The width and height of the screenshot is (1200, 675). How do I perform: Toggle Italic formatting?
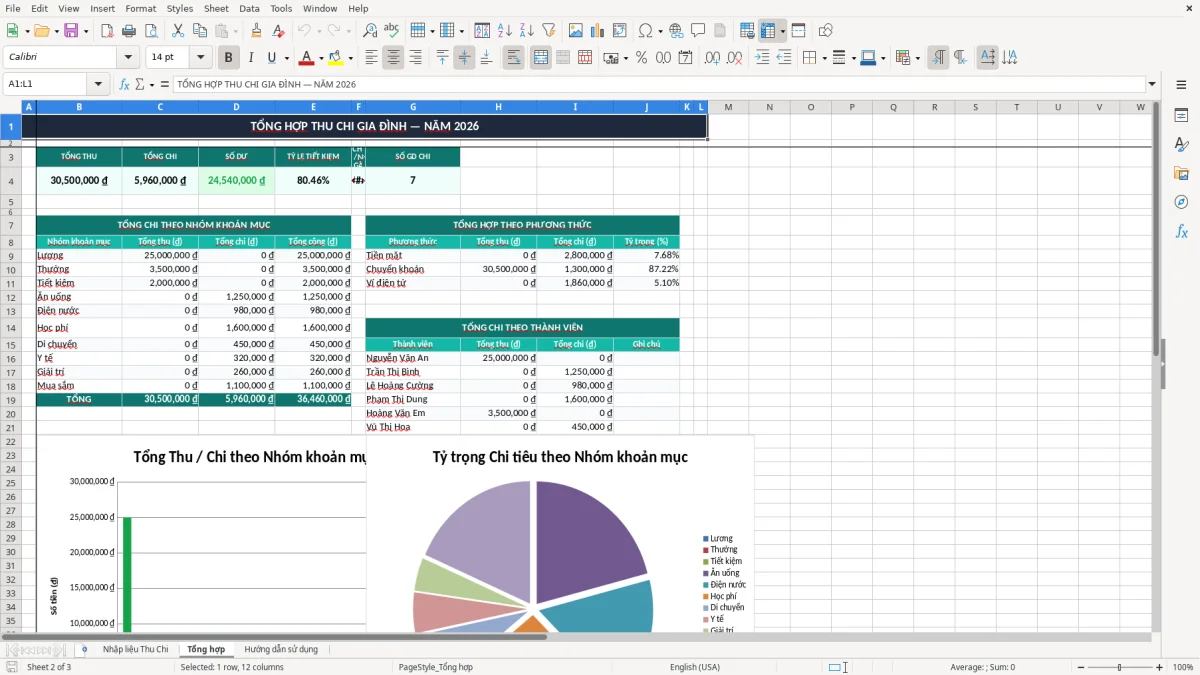point(250,58)
